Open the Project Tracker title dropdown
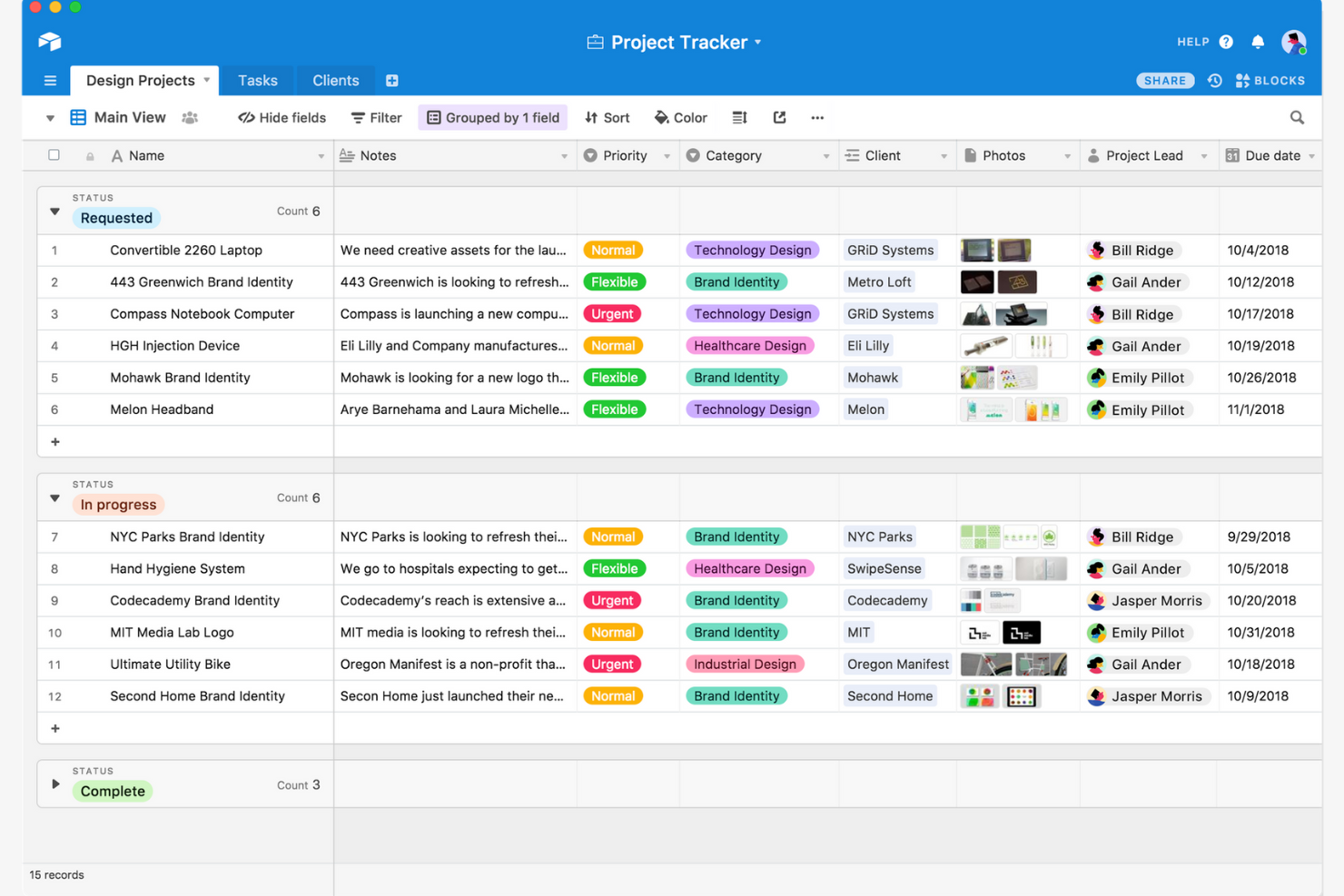Viewport: 1344px width, 896px height. pyautogui.click(x=759, y=42)
